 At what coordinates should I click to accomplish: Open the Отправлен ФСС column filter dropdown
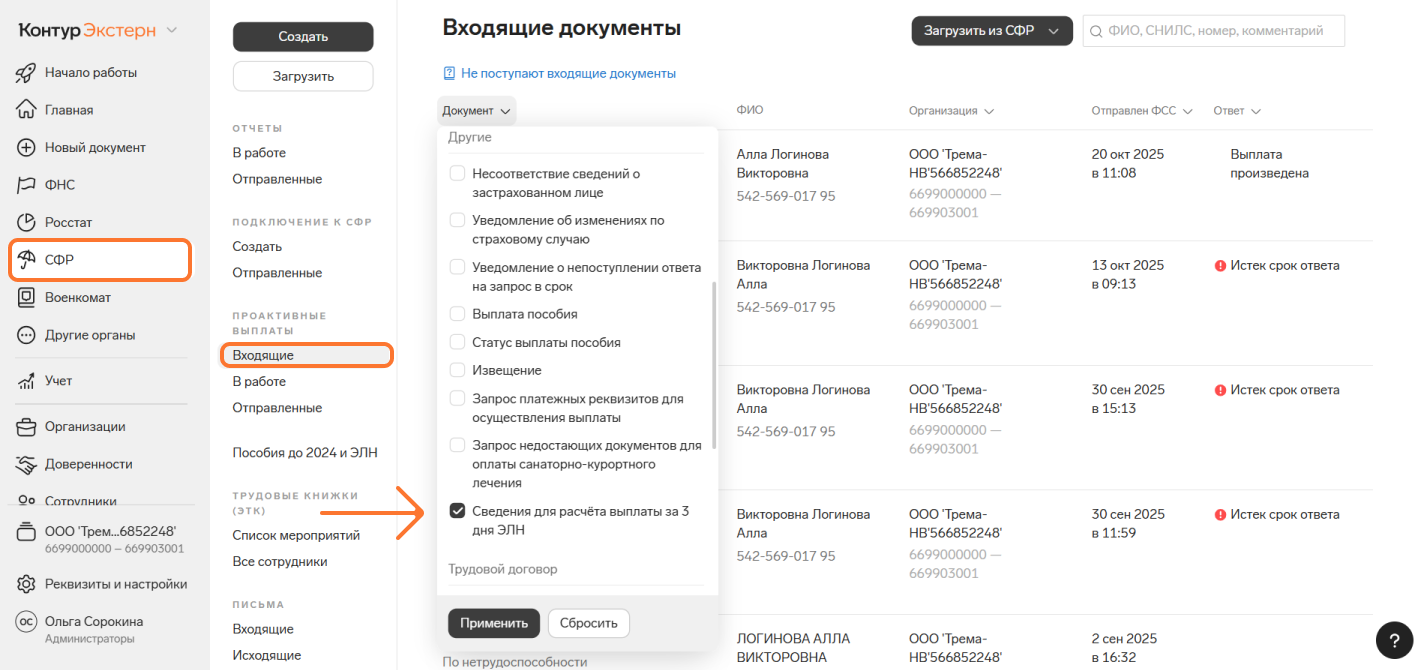tap(1187, 111)
